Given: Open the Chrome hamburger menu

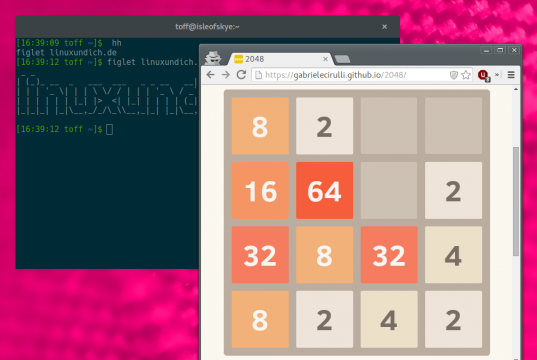Looking at the screenshot, I should (511, 75).
